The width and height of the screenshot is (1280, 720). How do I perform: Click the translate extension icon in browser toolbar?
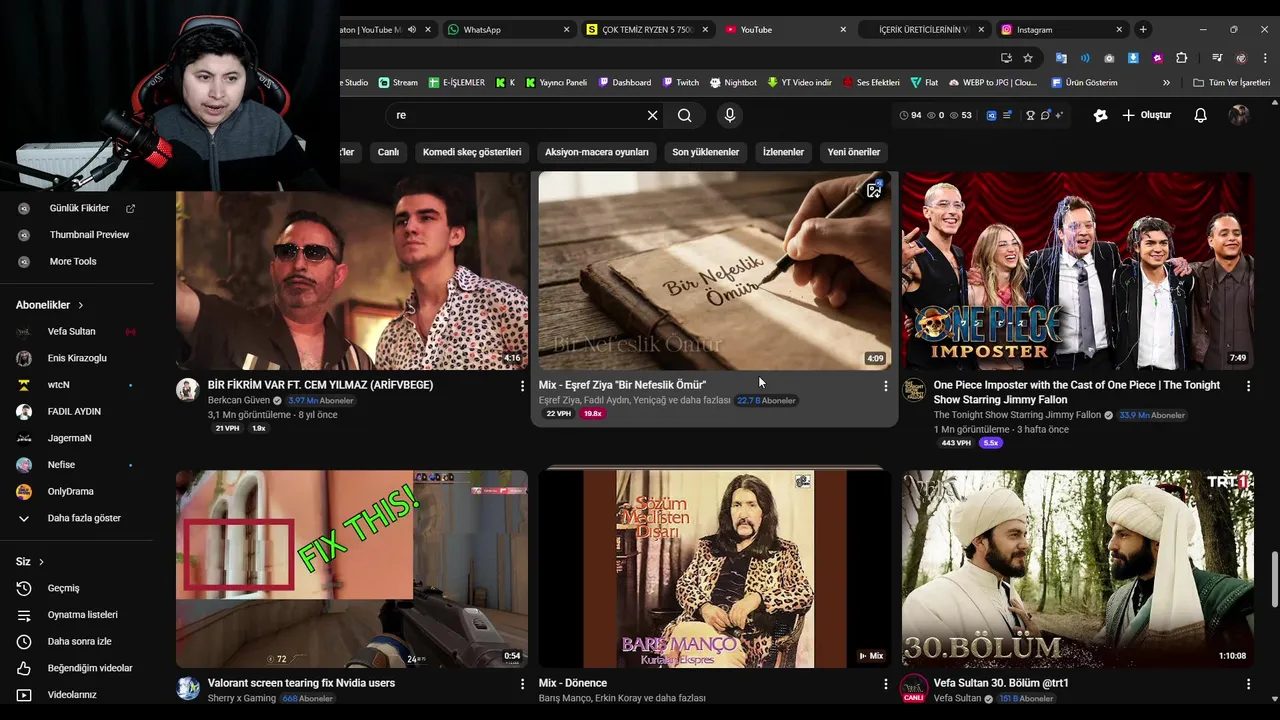click(1061, 58)
